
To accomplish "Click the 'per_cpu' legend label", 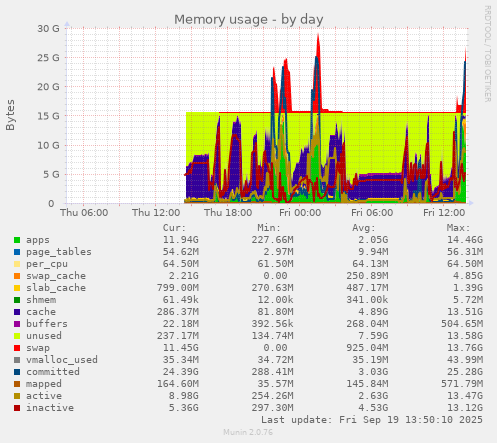I will click(x=47, y=264).
